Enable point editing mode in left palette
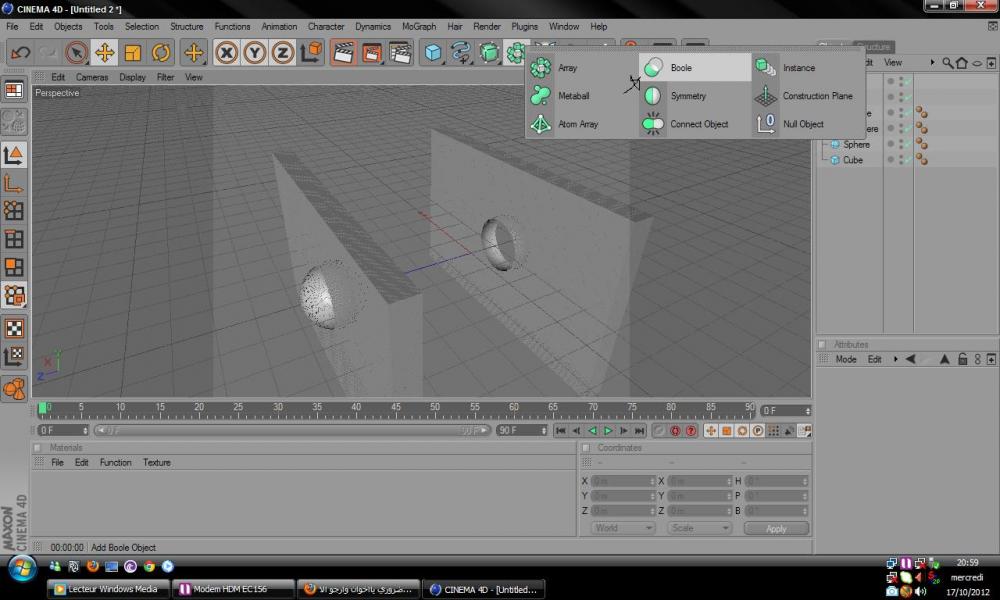 click(14, 210)
